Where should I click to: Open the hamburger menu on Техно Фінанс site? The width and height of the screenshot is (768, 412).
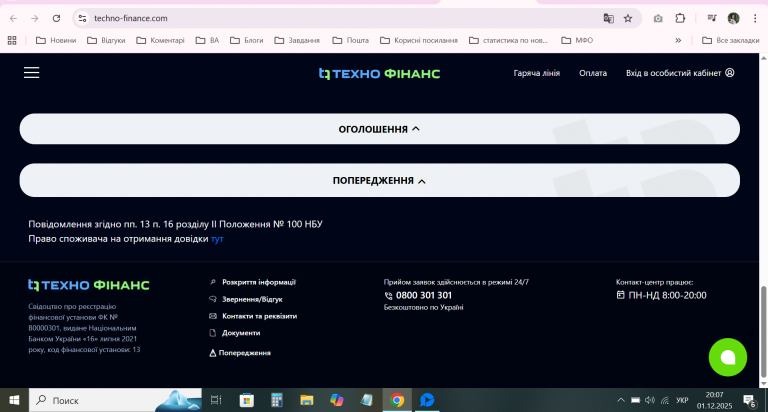[31, 73]
